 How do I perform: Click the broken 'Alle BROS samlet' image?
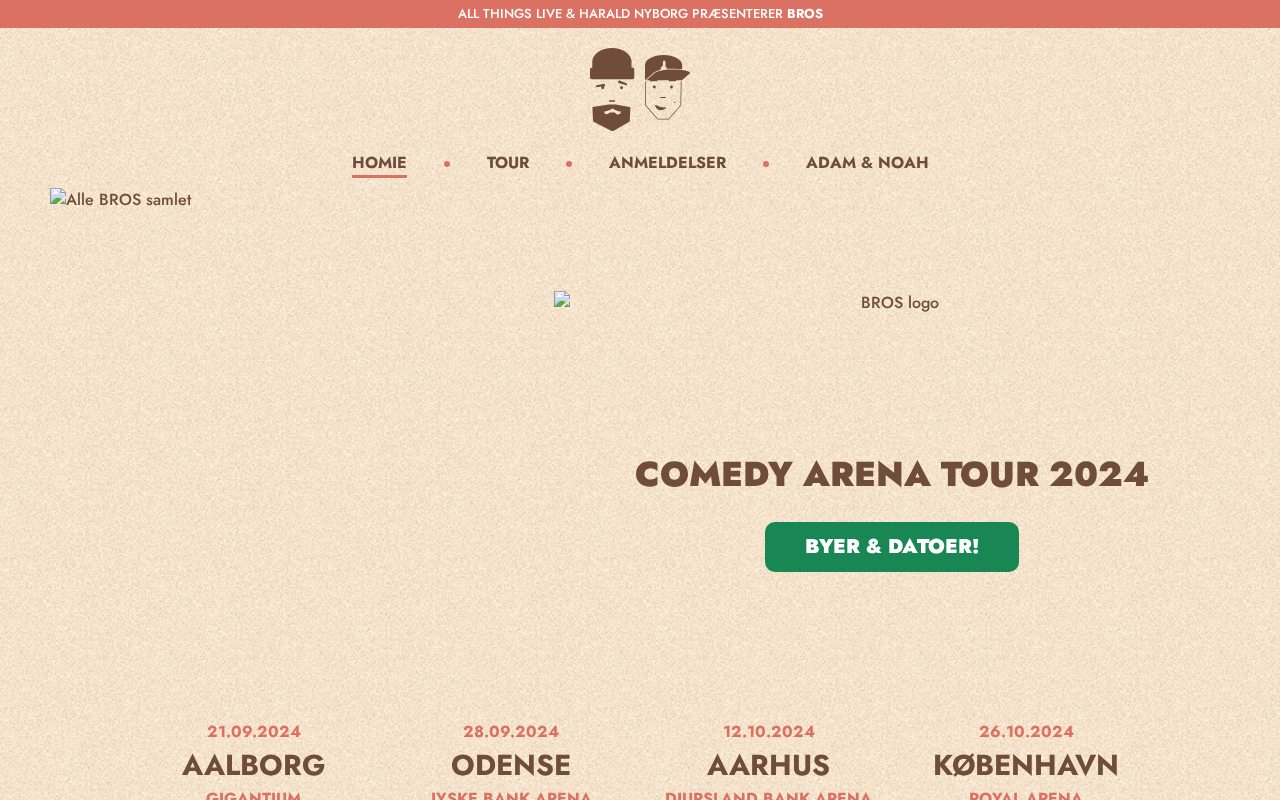point(121,200)
